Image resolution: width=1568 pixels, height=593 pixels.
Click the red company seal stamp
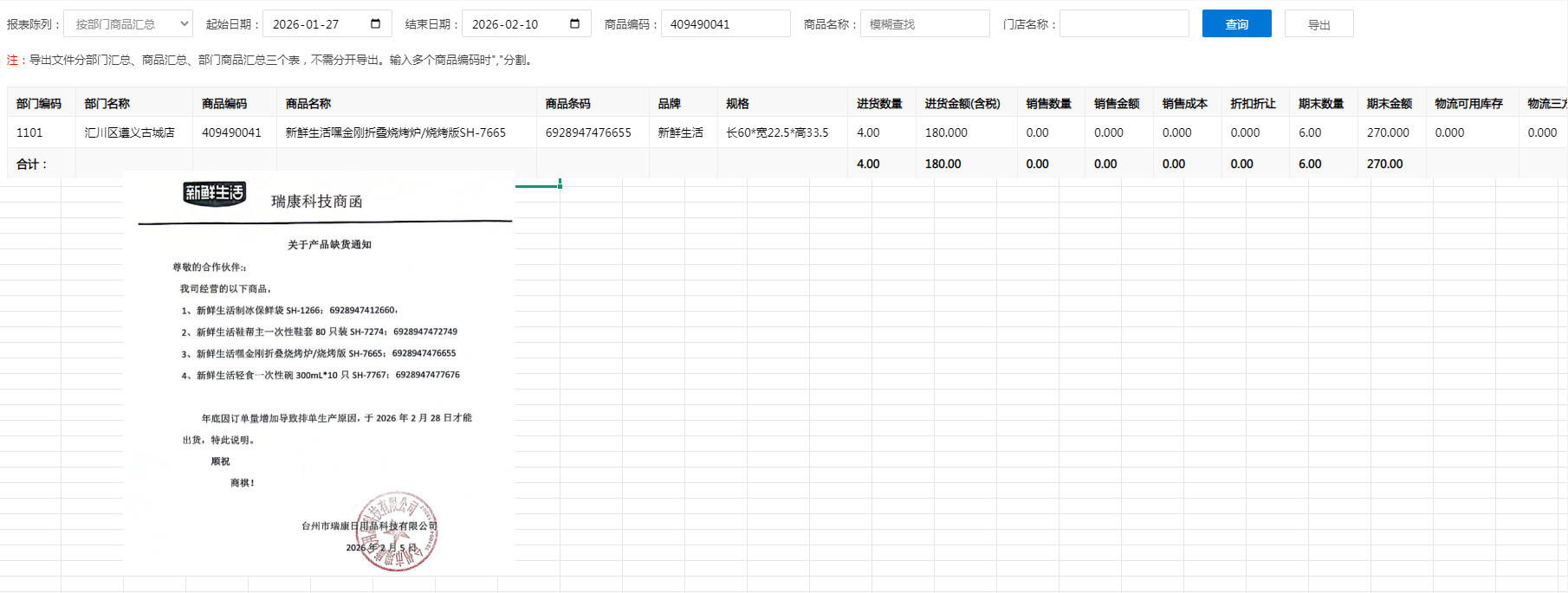pos(397,532)
